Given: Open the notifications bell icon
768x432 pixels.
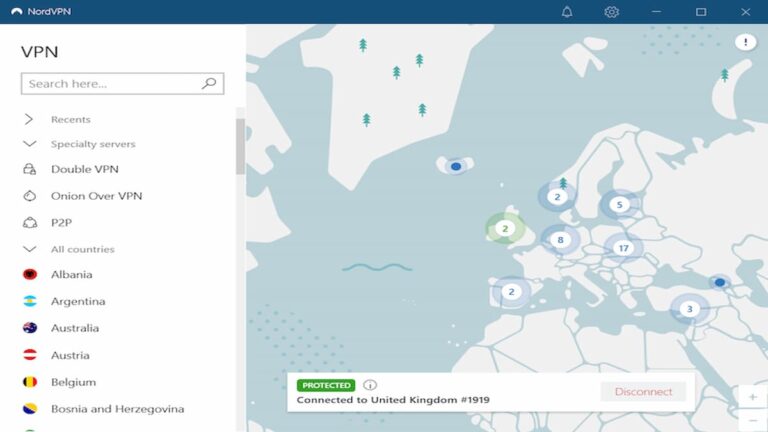Looking at the screenshot, I should click(567, 12).
